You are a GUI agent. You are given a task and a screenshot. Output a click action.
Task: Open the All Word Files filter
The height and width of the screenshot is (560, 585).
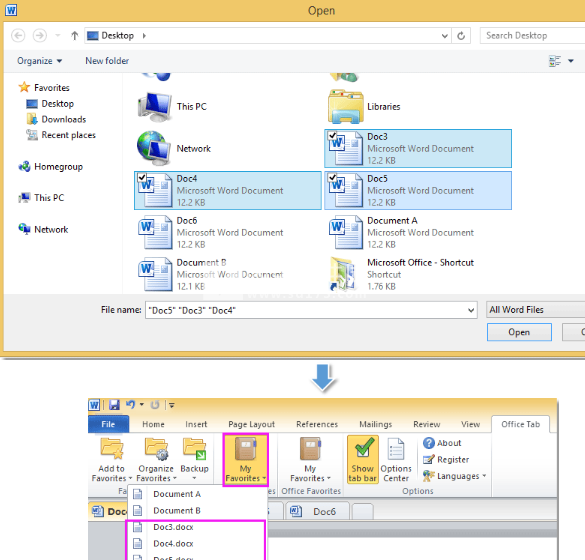535,310
